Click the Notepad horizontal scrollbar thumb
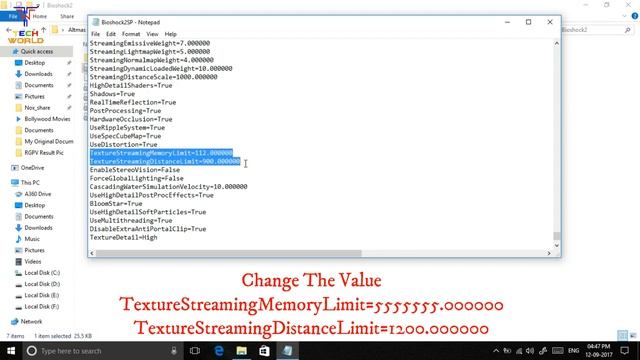The height and width of the screenshot is (360, 640). pyautogui.click(x=229, y=253)
